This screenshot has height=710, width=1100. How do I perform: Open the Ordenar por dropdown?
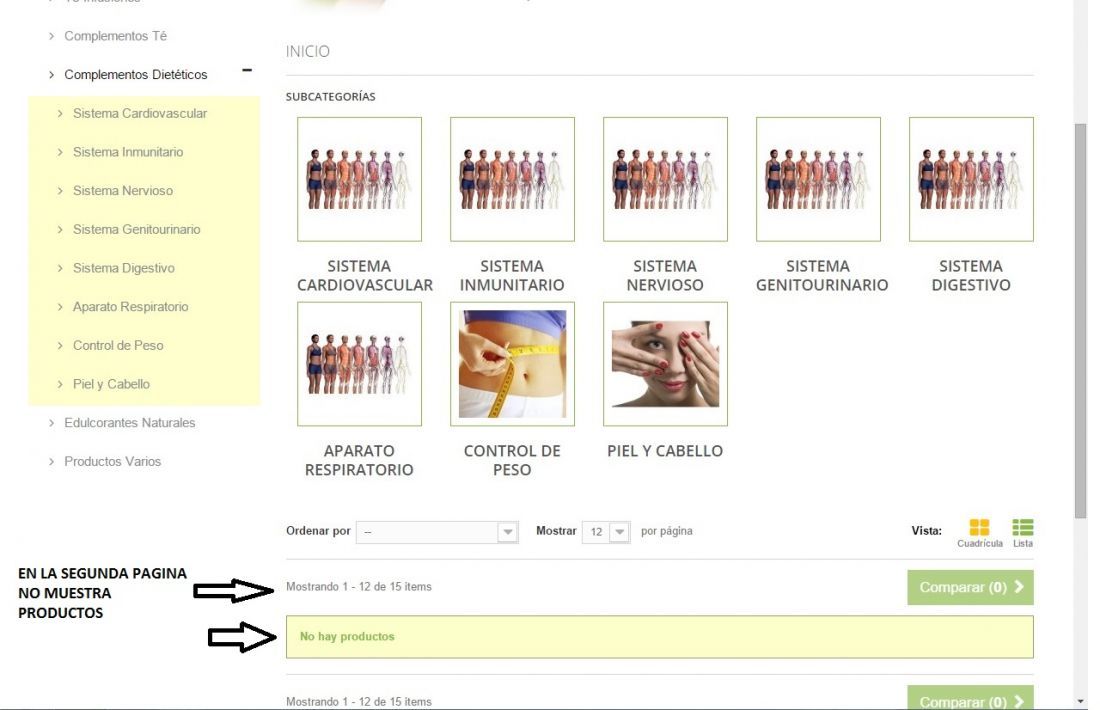(x=437, y=532)
